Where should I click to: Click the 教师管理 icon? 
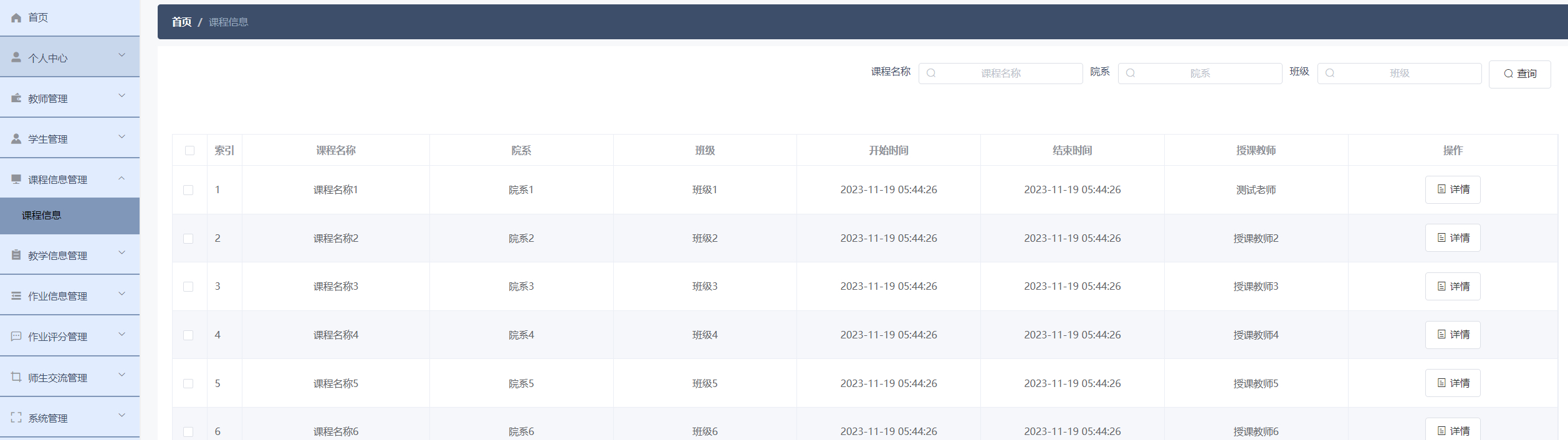pos(16,98)
